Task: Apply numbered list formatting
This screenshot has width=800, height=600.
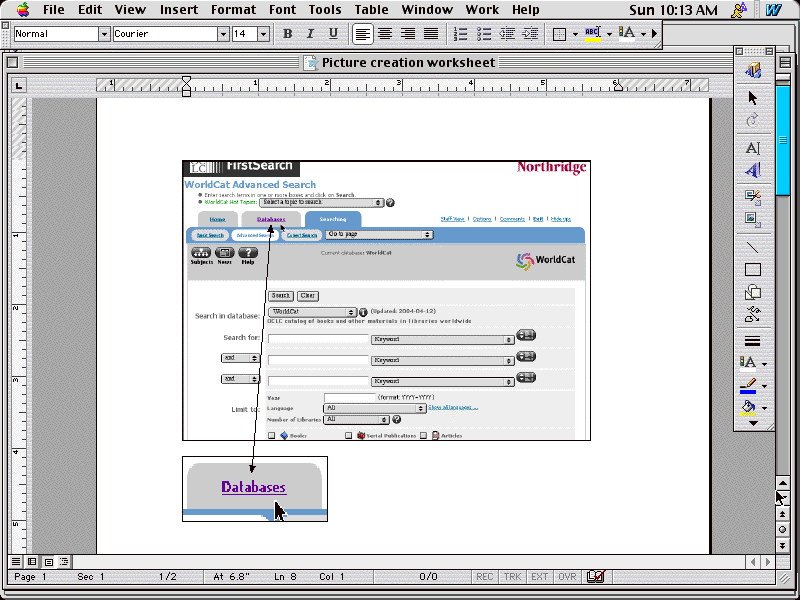Action: [460, 34]
